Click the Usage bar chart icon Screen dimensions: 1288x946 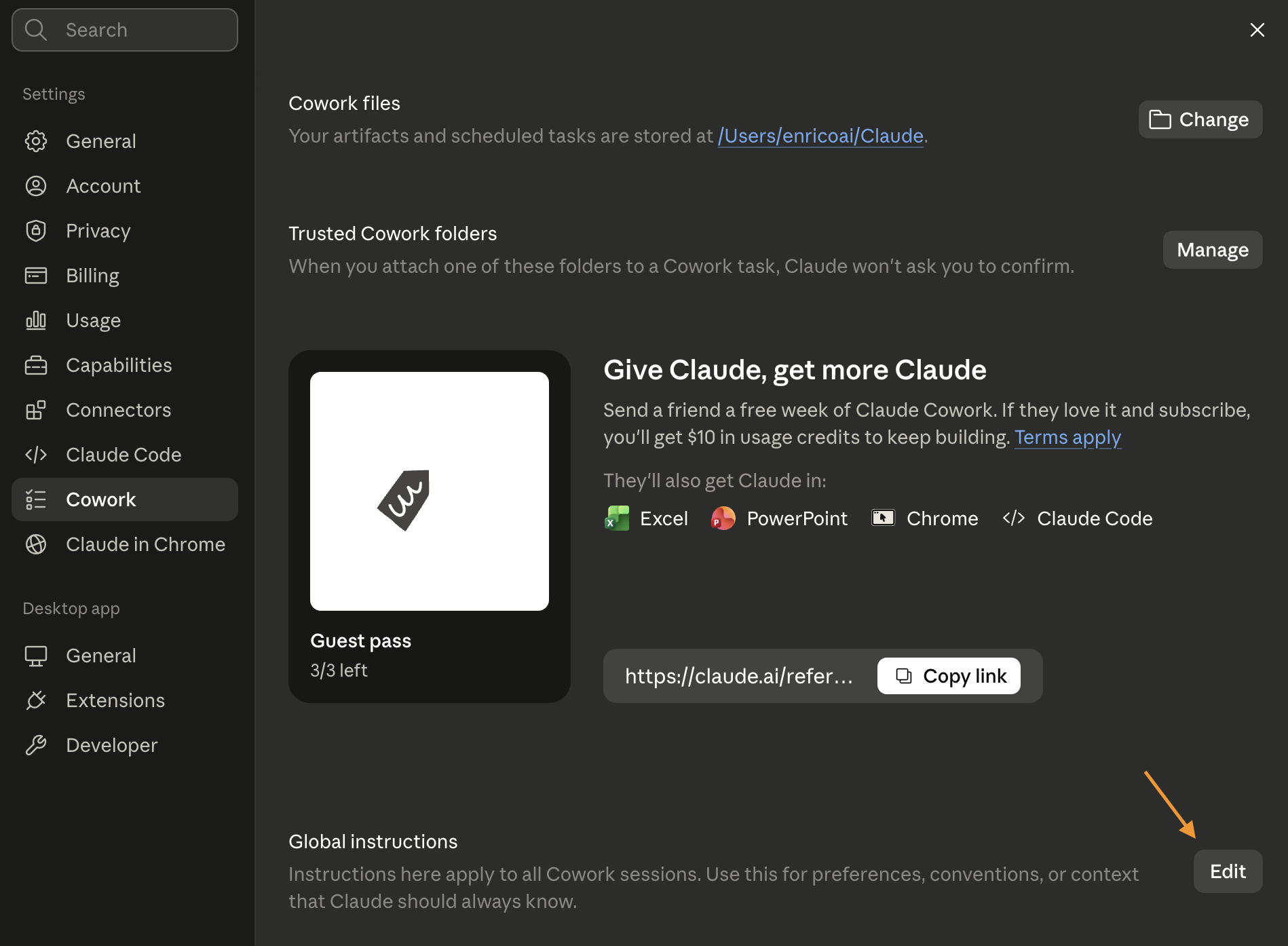point(36,320)
